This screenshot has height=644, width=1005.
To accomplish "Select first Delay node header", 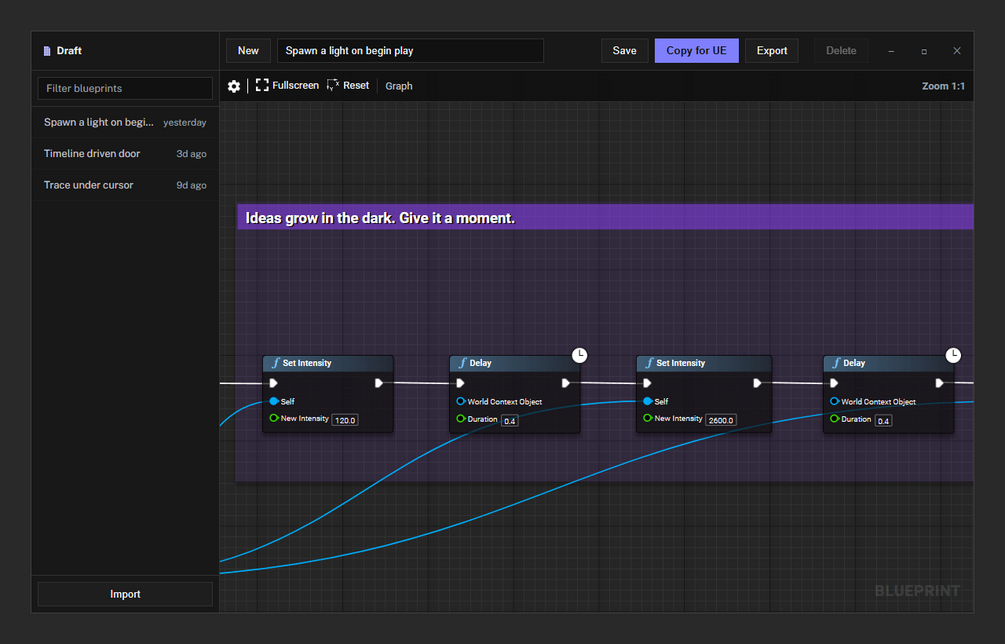I will tap(515, 363).
